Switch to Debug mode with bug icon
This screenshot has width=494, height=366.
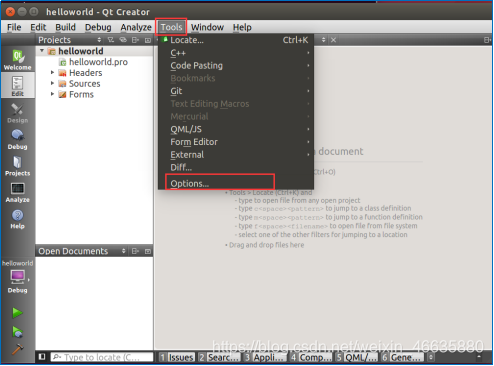click(17, 139)
